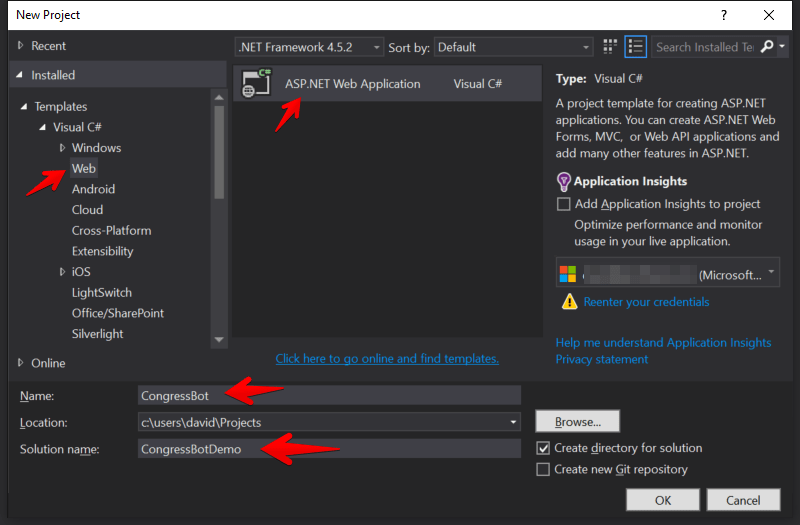The width and height of the screenshot is (800, 525).
Task: Click OK to create the project
Action: tap(663, 500)
